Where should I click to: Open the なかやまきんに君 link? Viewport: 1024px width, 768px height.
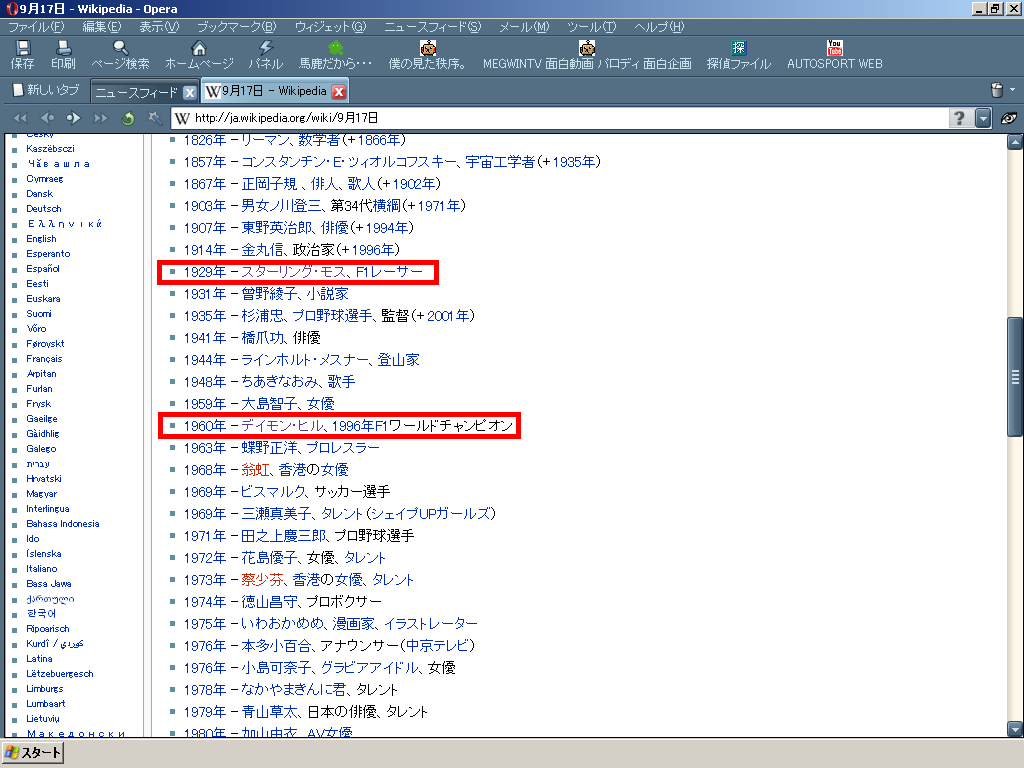(x=293, y=690)
